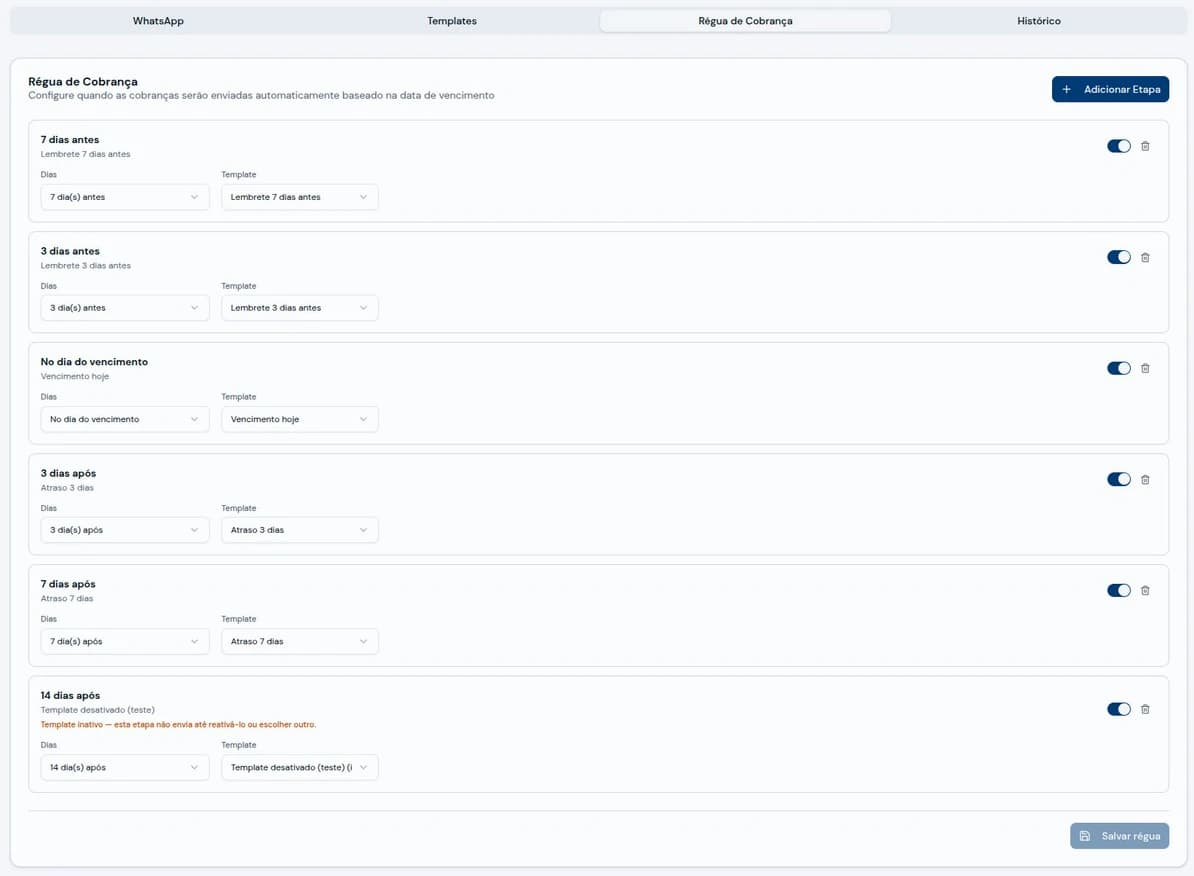1194x876 pixels.
Task: Open the "14 dia(s) após" days dropdown
Action: click(125, 768)
